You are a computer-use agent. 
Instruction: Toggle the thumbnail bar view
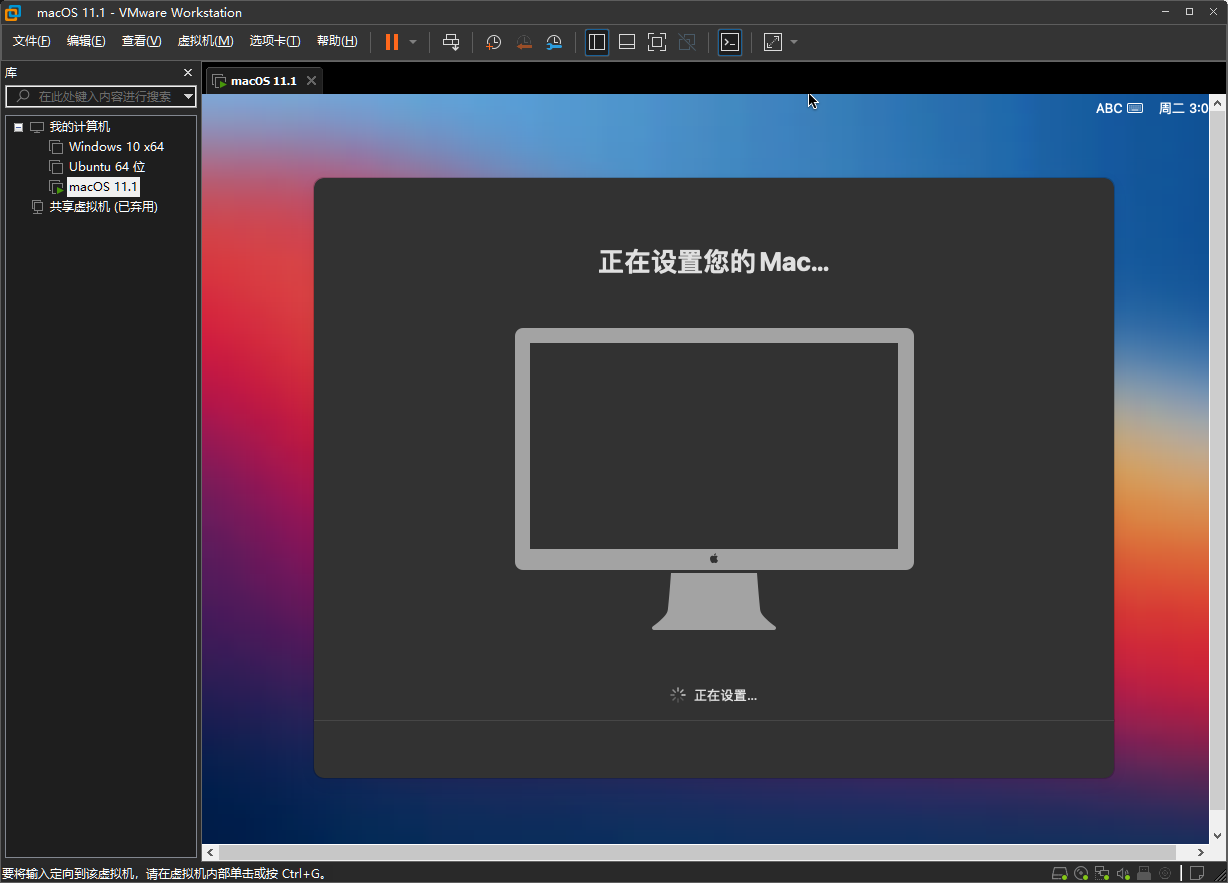point(627,42)
